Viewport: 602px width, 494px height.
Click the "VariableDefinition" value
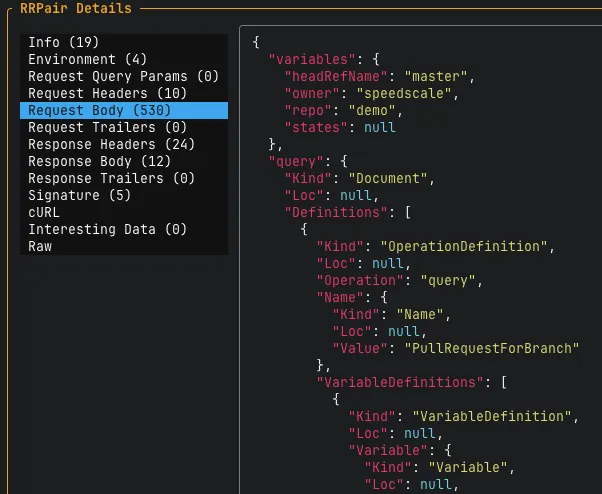(x=491, y=416)
